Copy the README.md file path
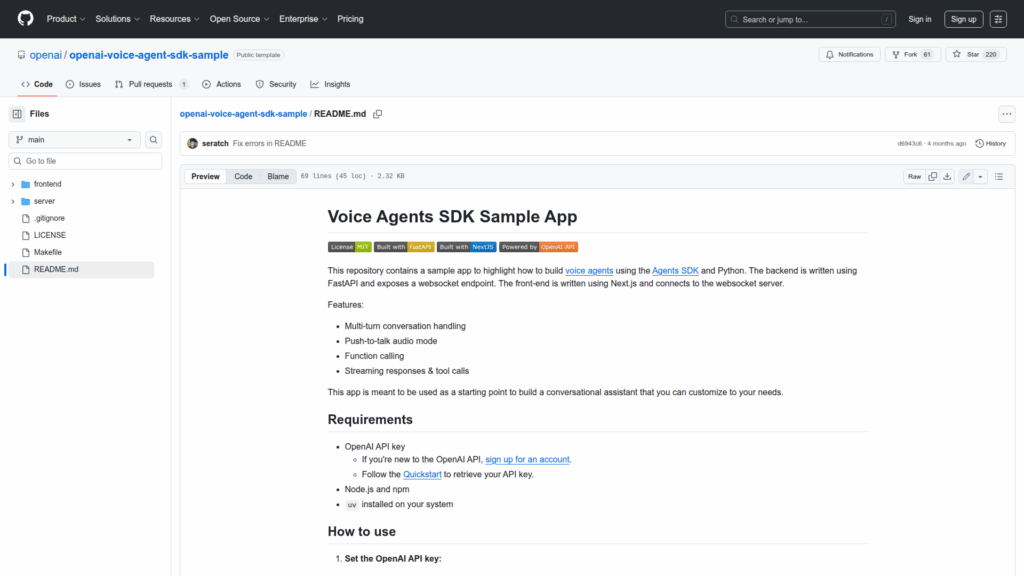This screenshot has width=1024, height=576. (377, 114)
